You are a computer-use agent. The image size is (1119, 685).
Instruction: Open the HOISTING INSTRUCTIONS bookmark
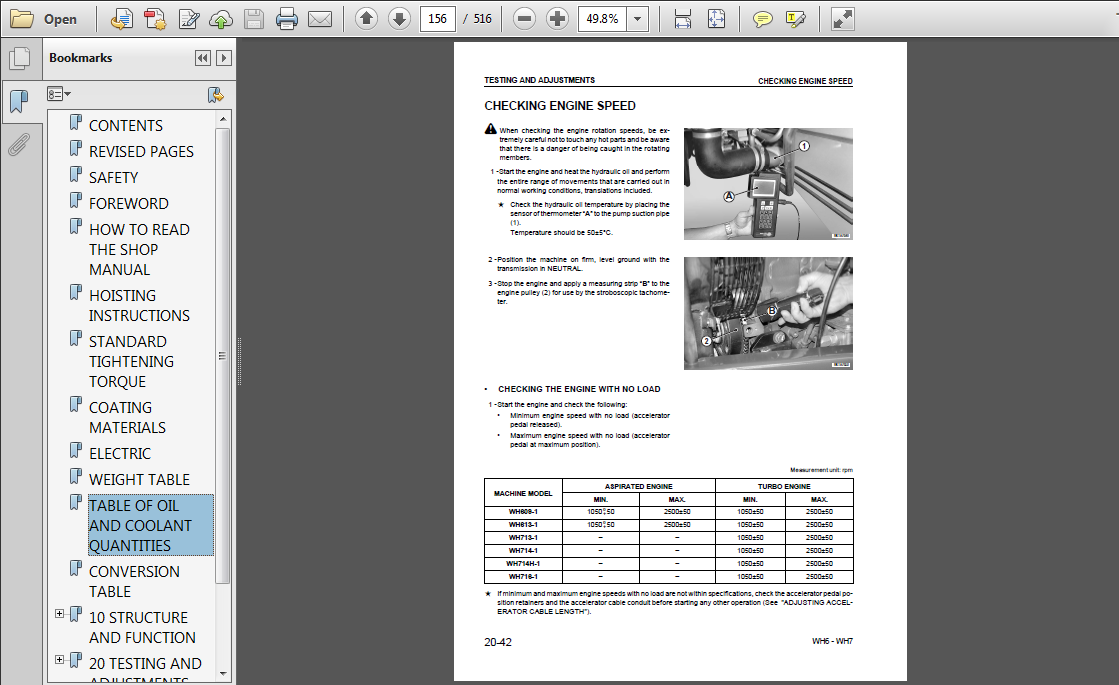pos(139,305)
